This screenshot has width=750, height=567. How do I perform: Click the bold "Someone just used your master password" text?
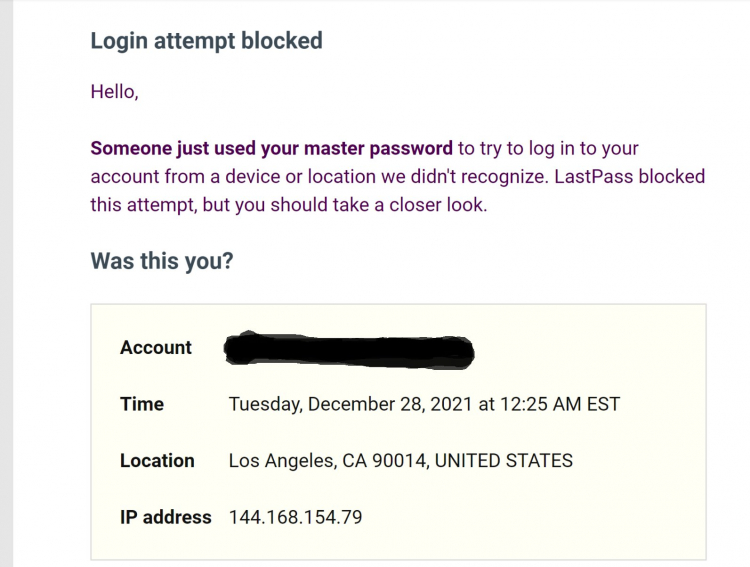click(x=271, y=149)
